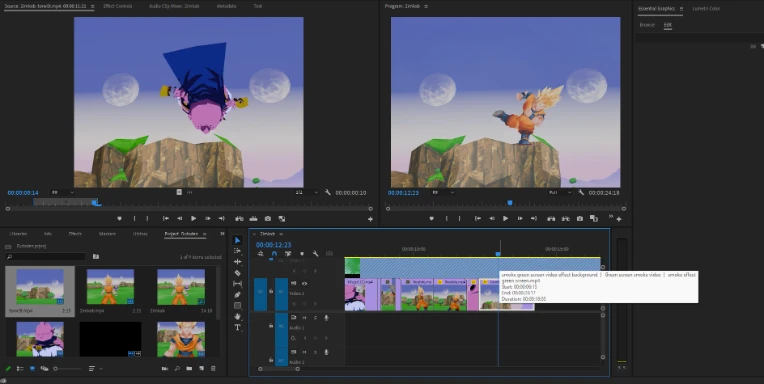Toggle timeline snap magnet

274,254
